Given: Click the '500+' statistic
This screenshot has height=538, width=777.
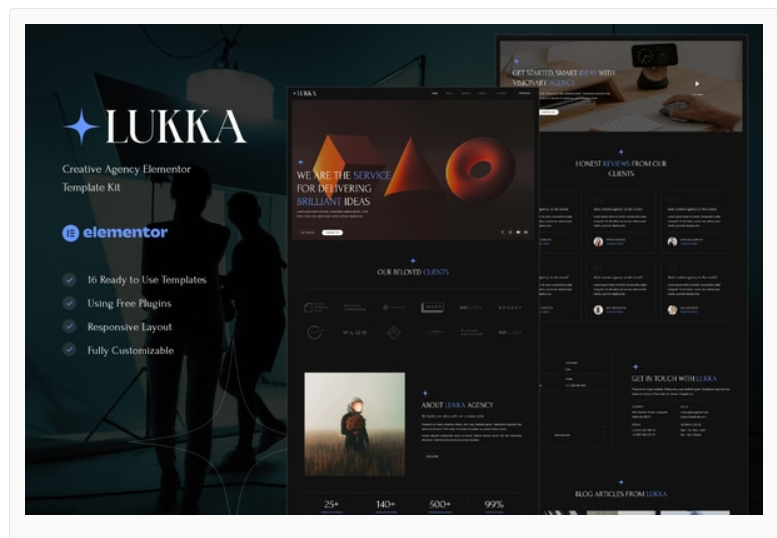Looking at the screenshot, I should tap(440, 504).
